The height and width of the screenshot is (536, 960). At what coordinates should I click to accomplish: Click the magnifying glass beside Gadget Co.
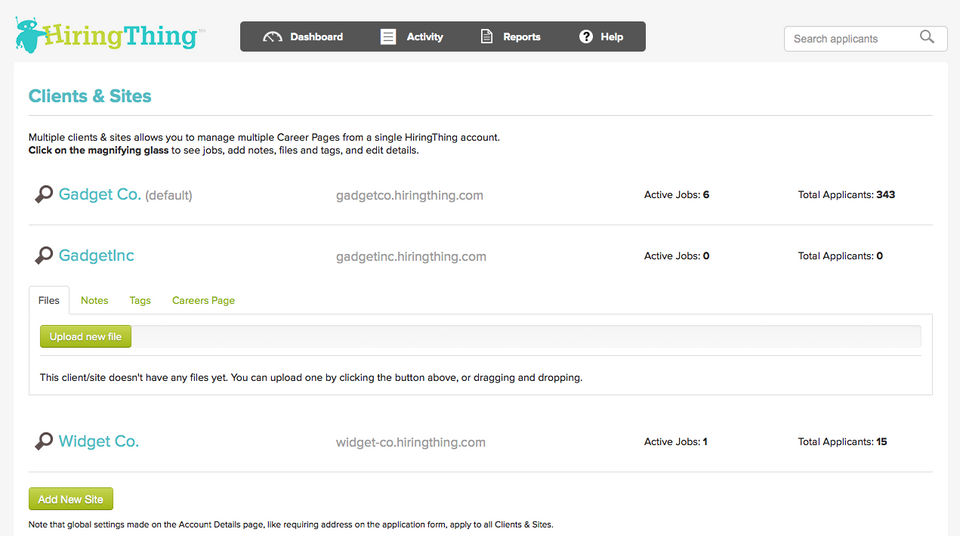[x=43, y=194]
